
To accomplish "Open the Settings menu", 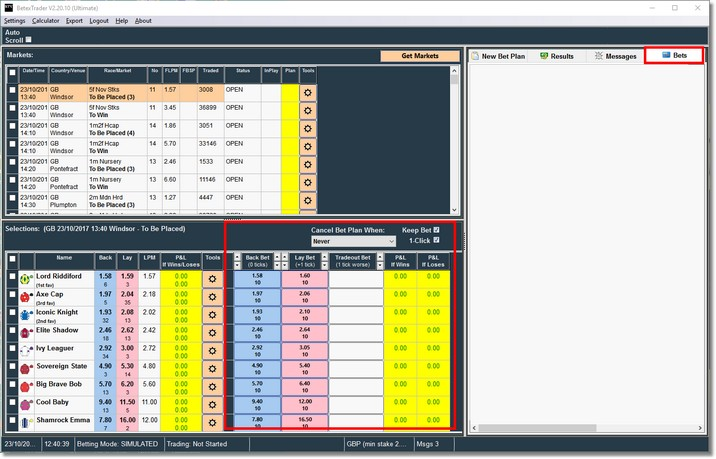I will (x=14, y=20).
